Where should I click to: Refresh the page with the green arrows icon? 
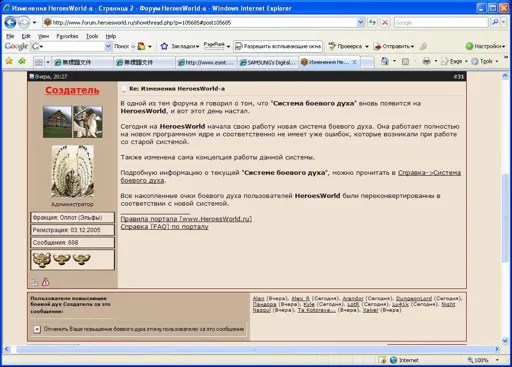(x=372, y=23)
